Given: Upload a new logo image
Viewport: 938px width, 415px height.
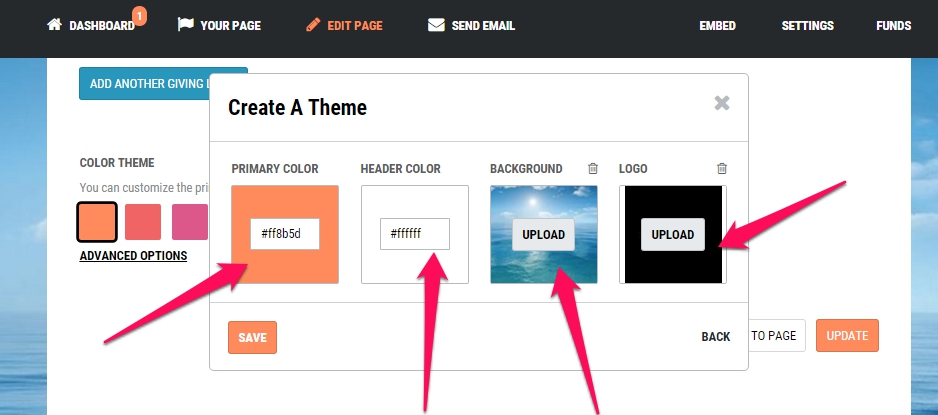Looking at the screenshot, I should 673,234.
